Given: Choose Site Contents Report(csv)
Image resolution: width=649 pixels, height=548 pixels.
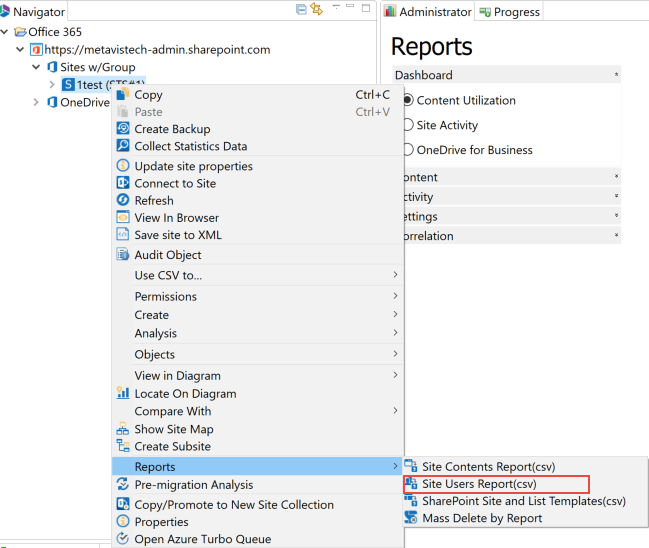Looking at the screenshot, I should click(x=488, y=467).
